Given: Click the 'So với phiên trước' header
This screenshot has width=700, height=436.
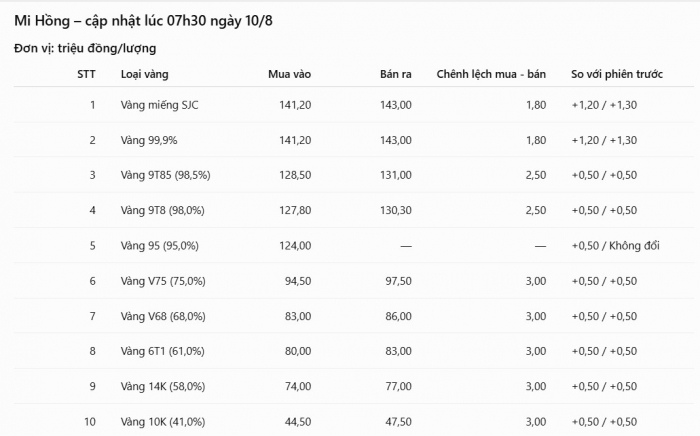Looking at the screenshot, I should [617, 74].
